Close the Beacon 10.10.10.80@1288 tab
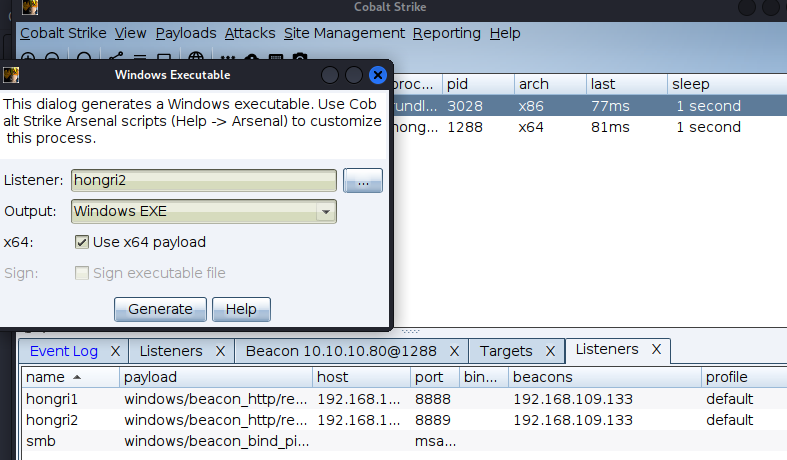Screen dimensions: 787x460 click(455, 351)
